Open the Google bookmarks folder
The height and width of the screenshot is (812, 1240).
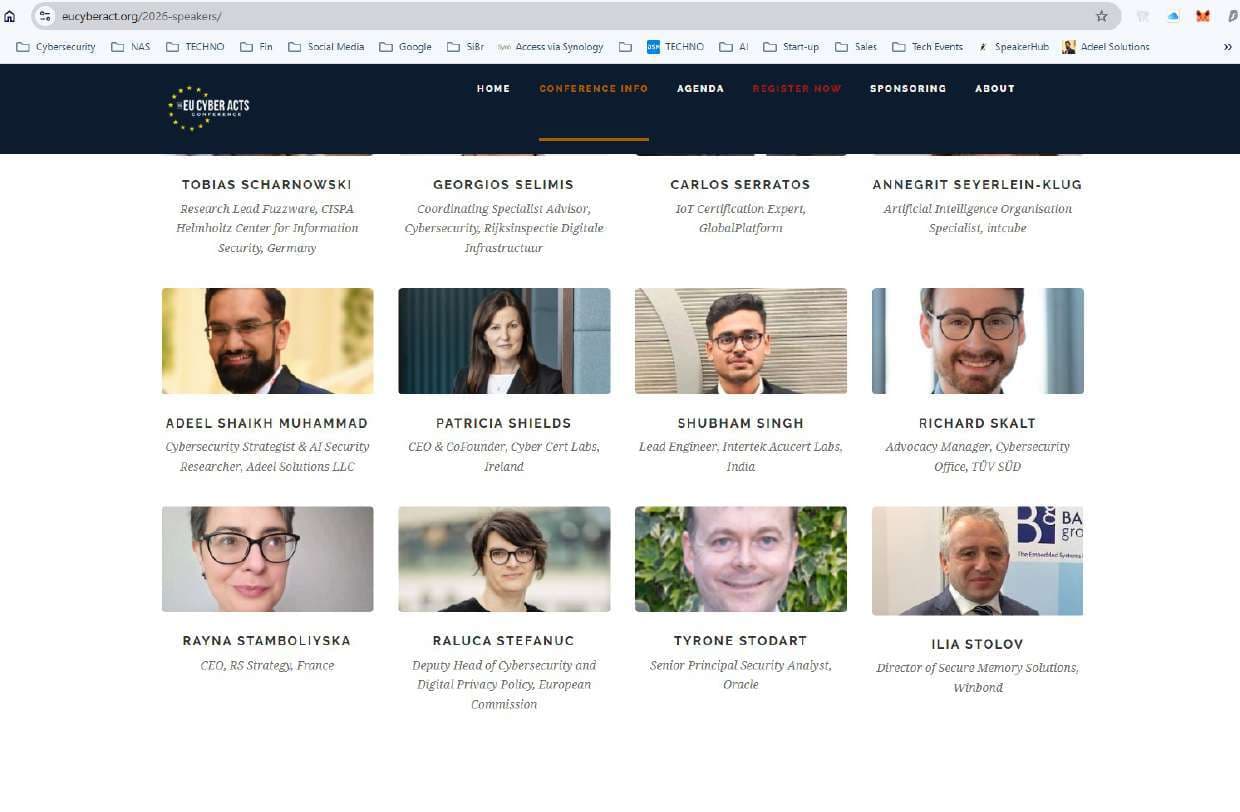click(x=405, y=46)
